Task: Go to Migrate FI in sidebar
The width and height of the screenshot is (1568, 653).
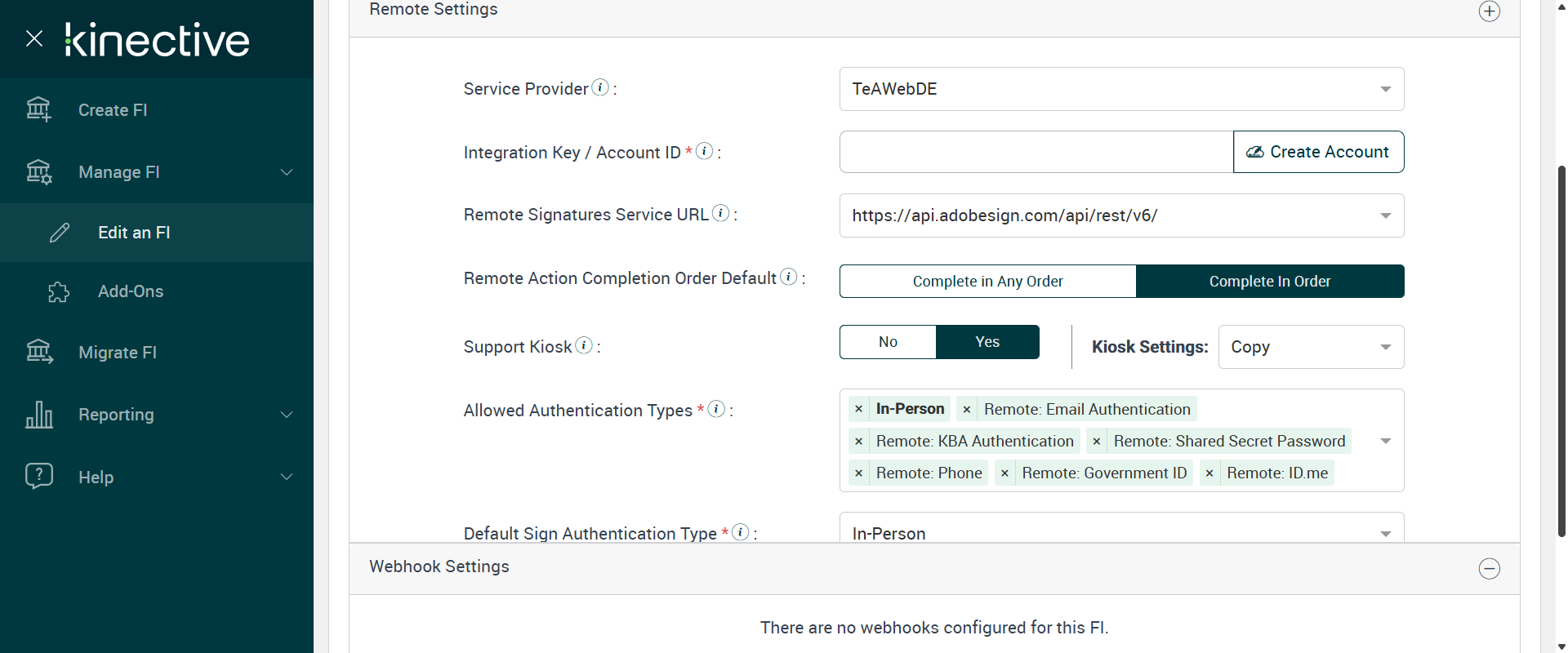Action: click(118, 353)
